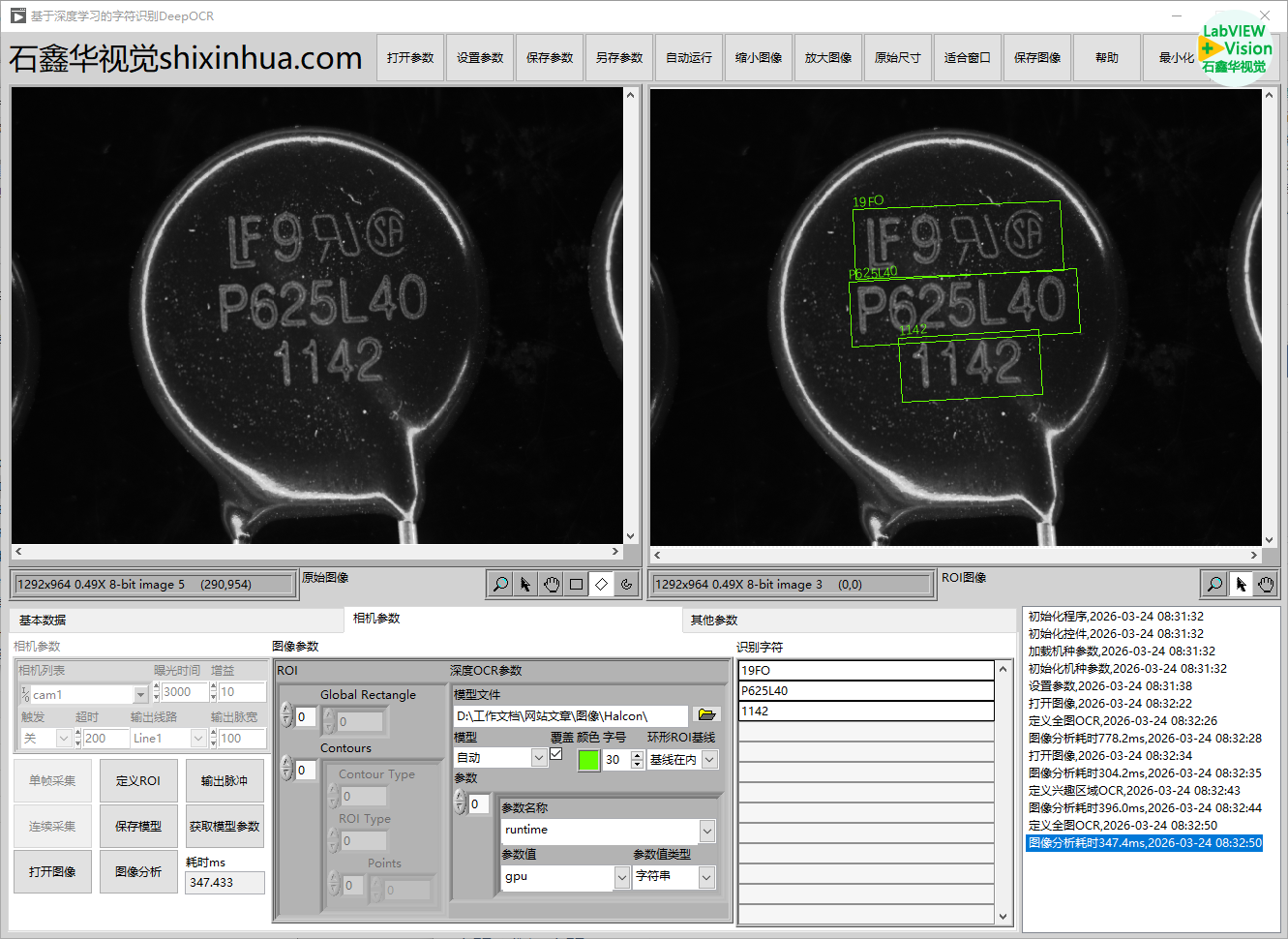
Task: Select the hand pan tool under 原始图像 view
Action: pos(552,584)
